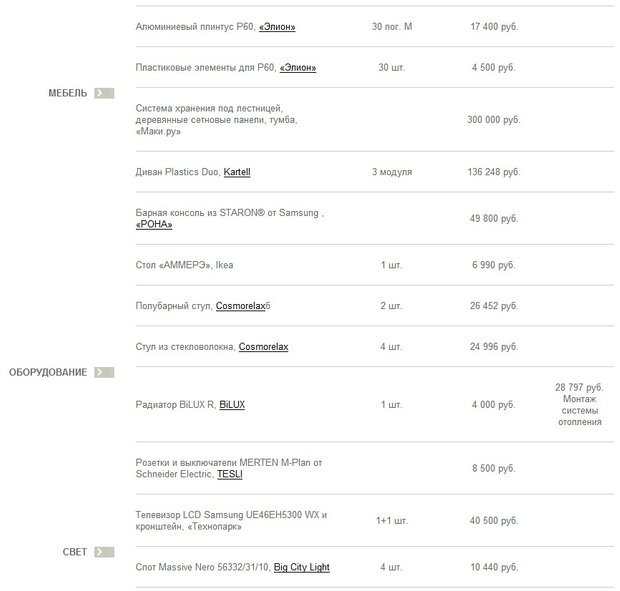This screenshot has height=591, width=620.
Task: Open the МЕБЕЛЬ section label
Action: coord(68,93)
